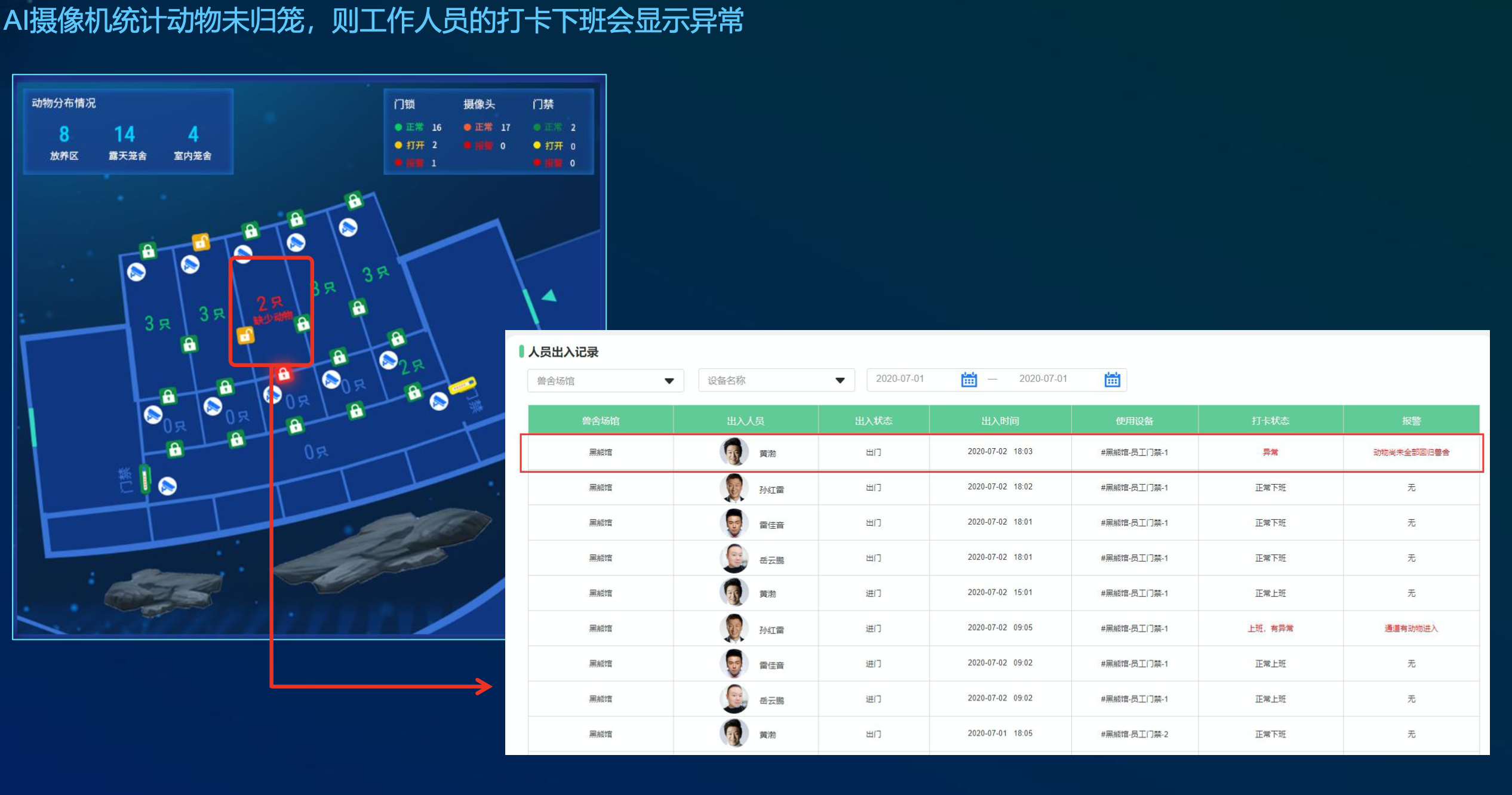1512x795 pixels.
Task: Click camera icon beside lower-left 门禁 device
Action: pos(167,486)
